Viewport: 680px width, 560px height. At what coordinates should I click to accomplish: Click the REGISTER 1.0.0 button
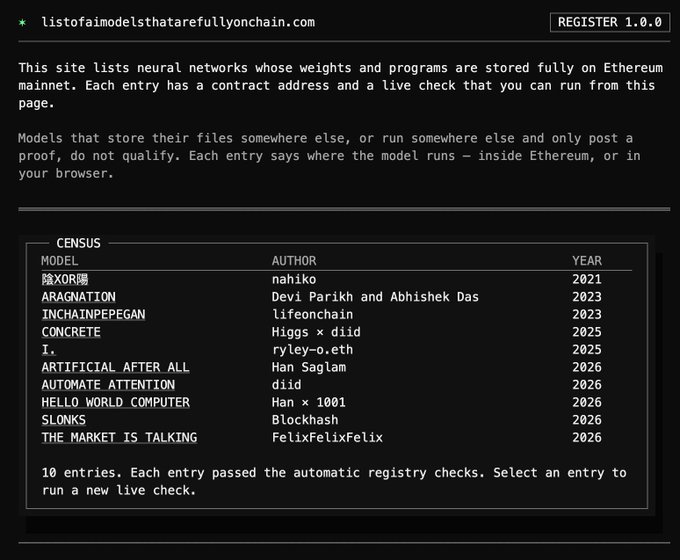pyautogui.click(x=610, y=22)
